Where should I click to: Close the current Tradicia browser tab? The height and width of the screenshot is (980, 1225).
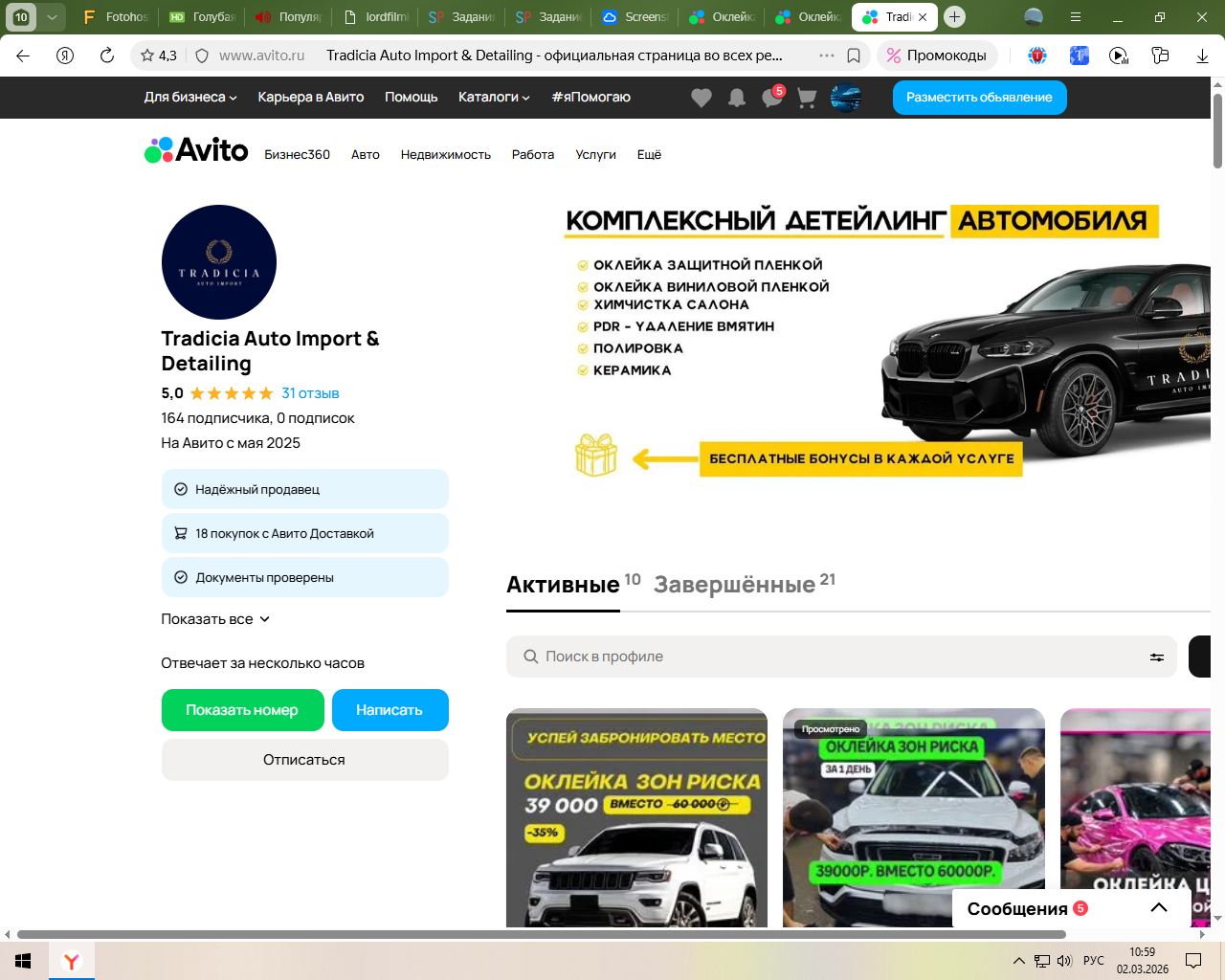(x=923, y=17)
